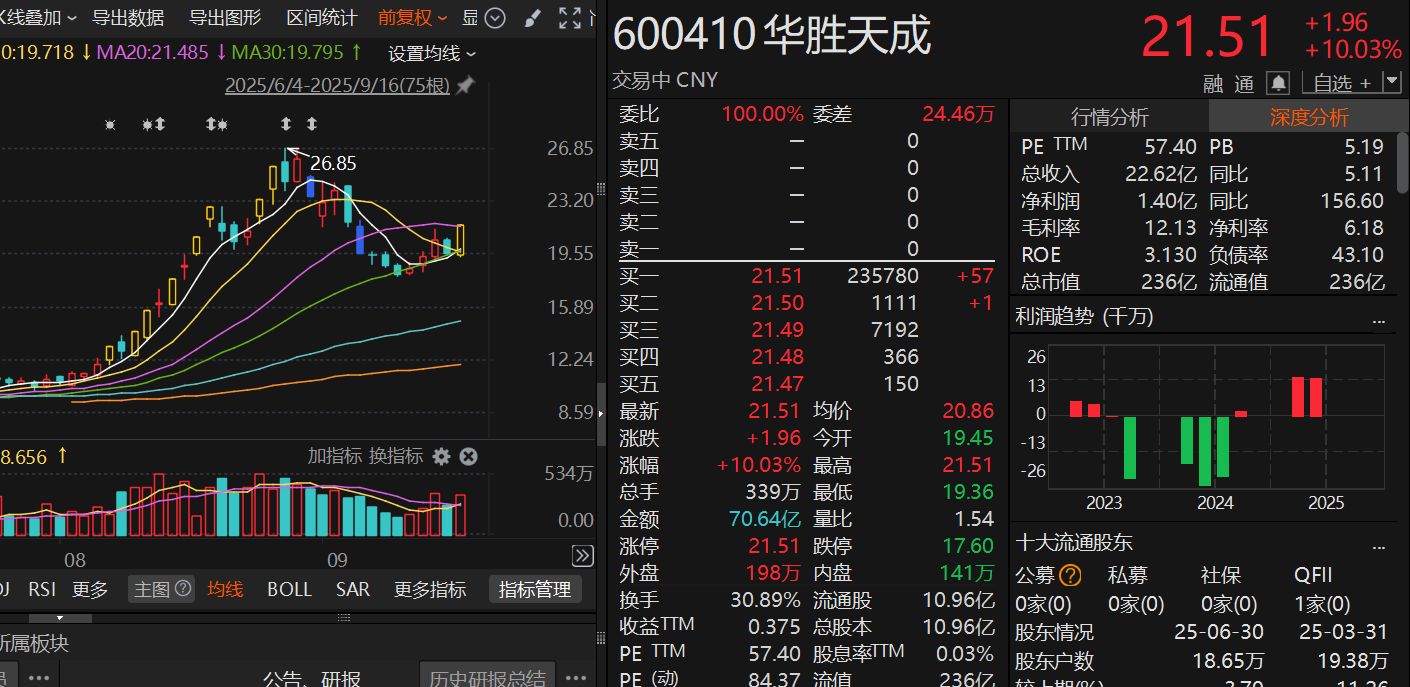The image size is (1410, 687).
Task: Click the double-arrow chart scroll icon
Action: coord(582,556)
